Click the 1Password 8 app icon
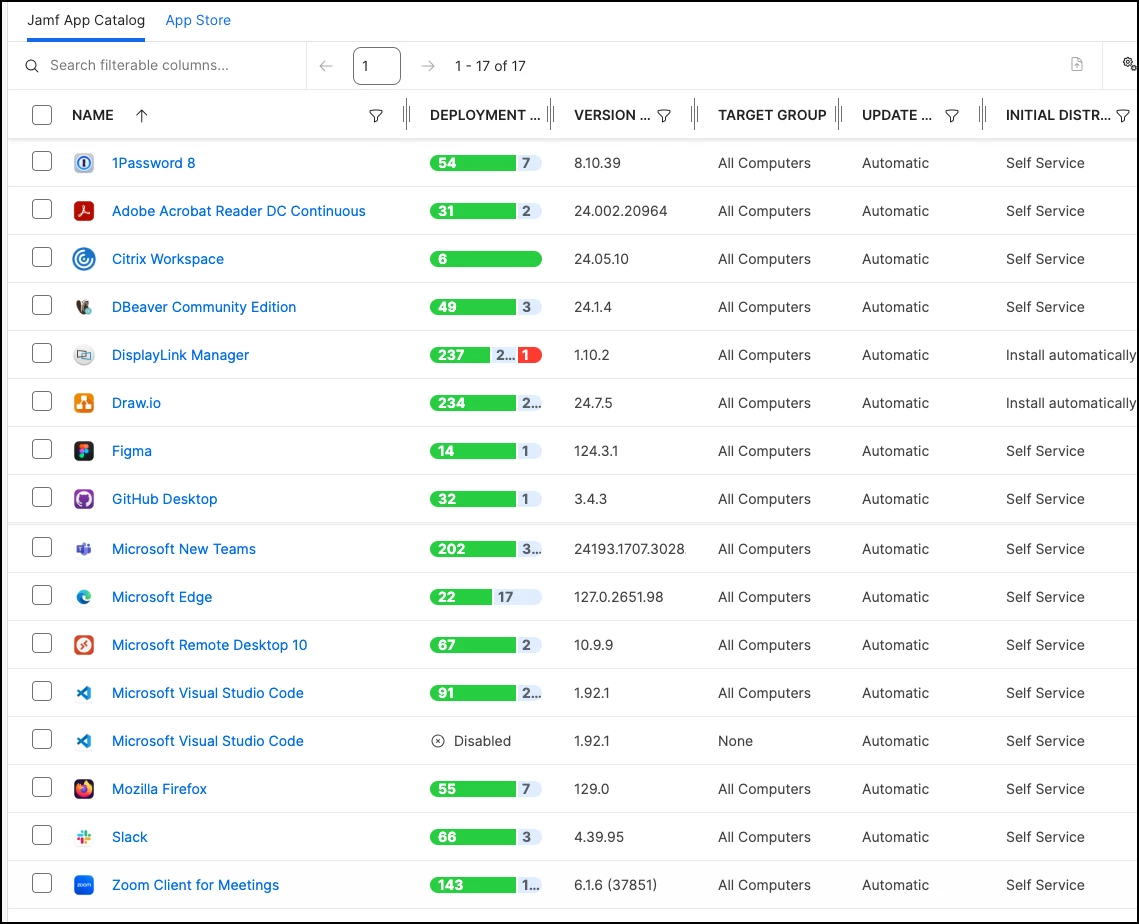Viewport: 1139px width, 924px height. click(x=84, y=163)
